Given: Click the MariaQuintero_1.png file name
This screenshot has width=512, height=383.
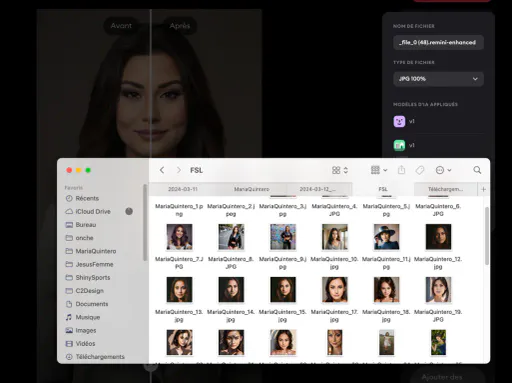Looking at the screenshot, I should tap(179, 210).
